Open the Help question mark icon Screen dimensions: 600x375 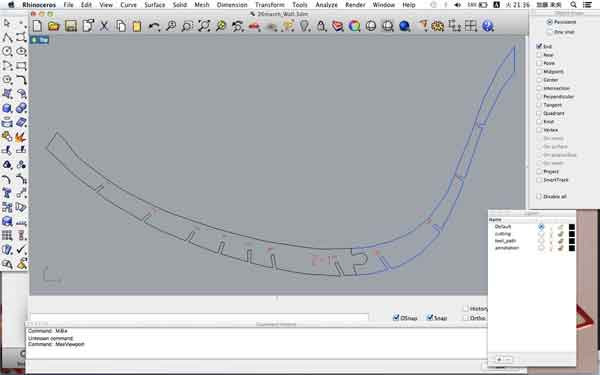[x=488, y=26]
